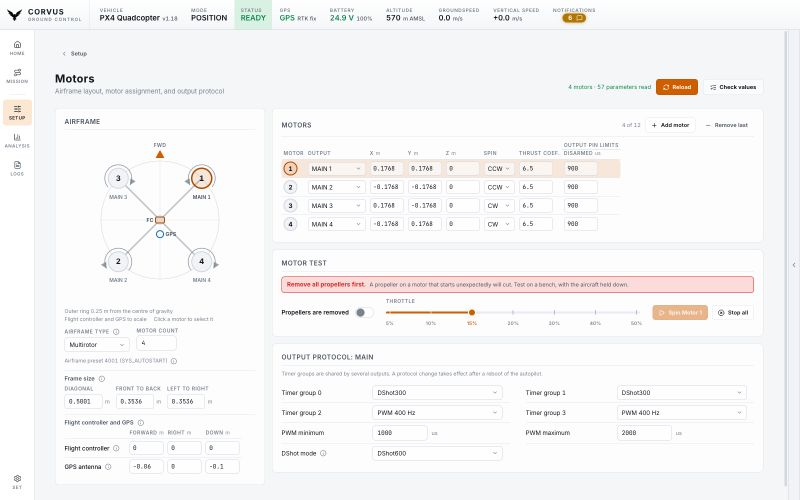Open the Logs sidebar icon
Screen dimensions: 800x500
[17, 168]
